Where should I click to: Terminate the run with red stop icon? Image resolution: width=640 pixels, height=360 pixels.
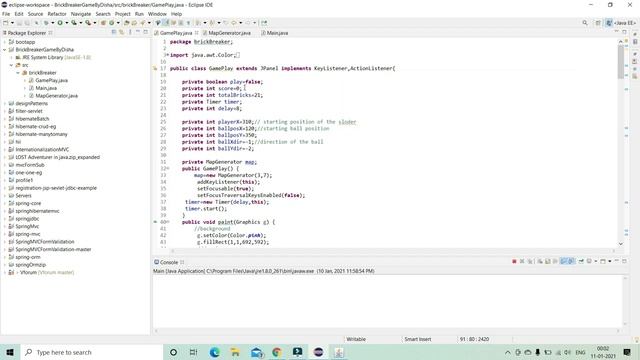[514, 261]
